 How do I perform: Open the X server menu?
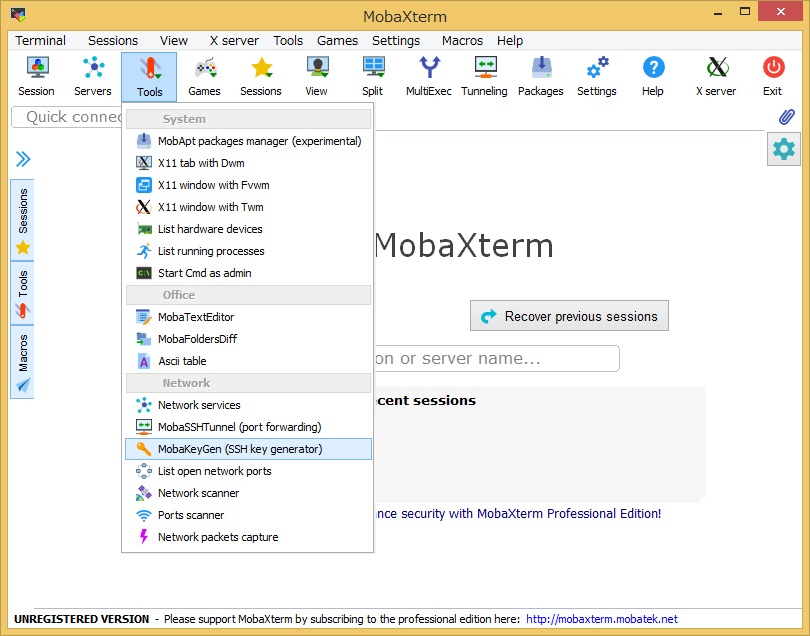(x=234, y=40)
